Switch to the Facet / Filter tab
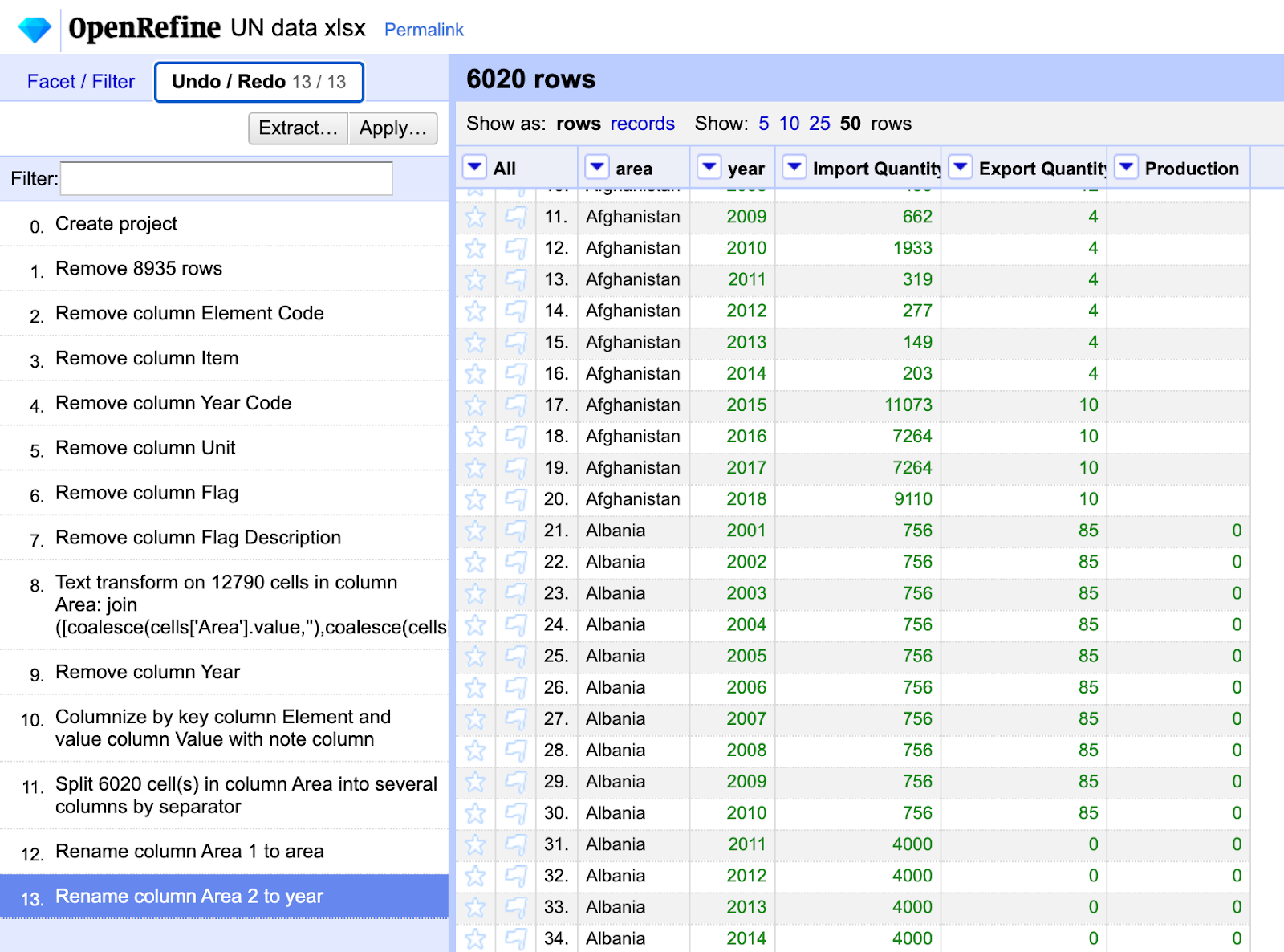Viewport: 1284px width, 952px height. pyautogui.click(x=81, y=82)
